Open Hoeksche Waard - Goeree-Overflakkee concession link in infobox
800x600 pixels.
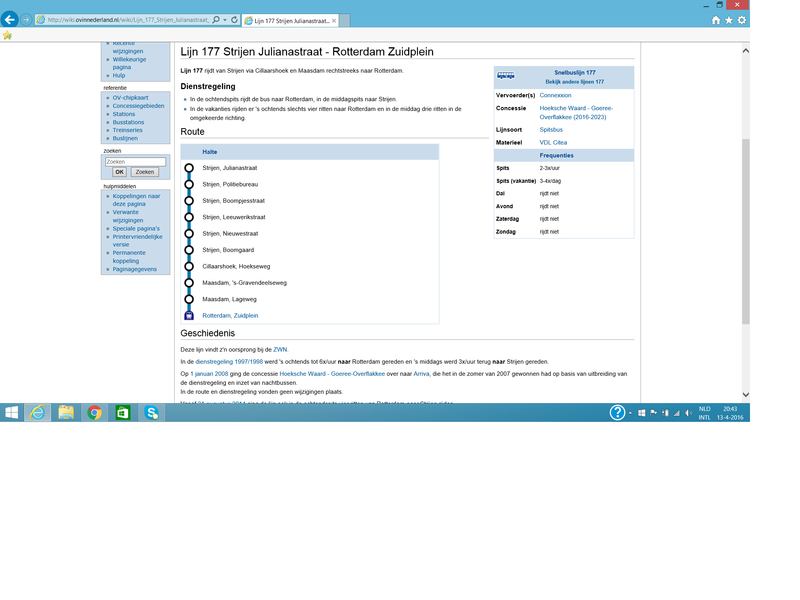click(576, 113)
